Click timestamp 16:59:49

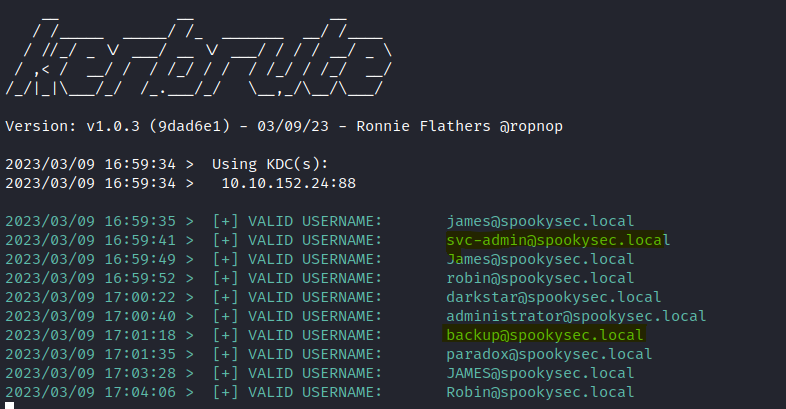tap(140, 259)
